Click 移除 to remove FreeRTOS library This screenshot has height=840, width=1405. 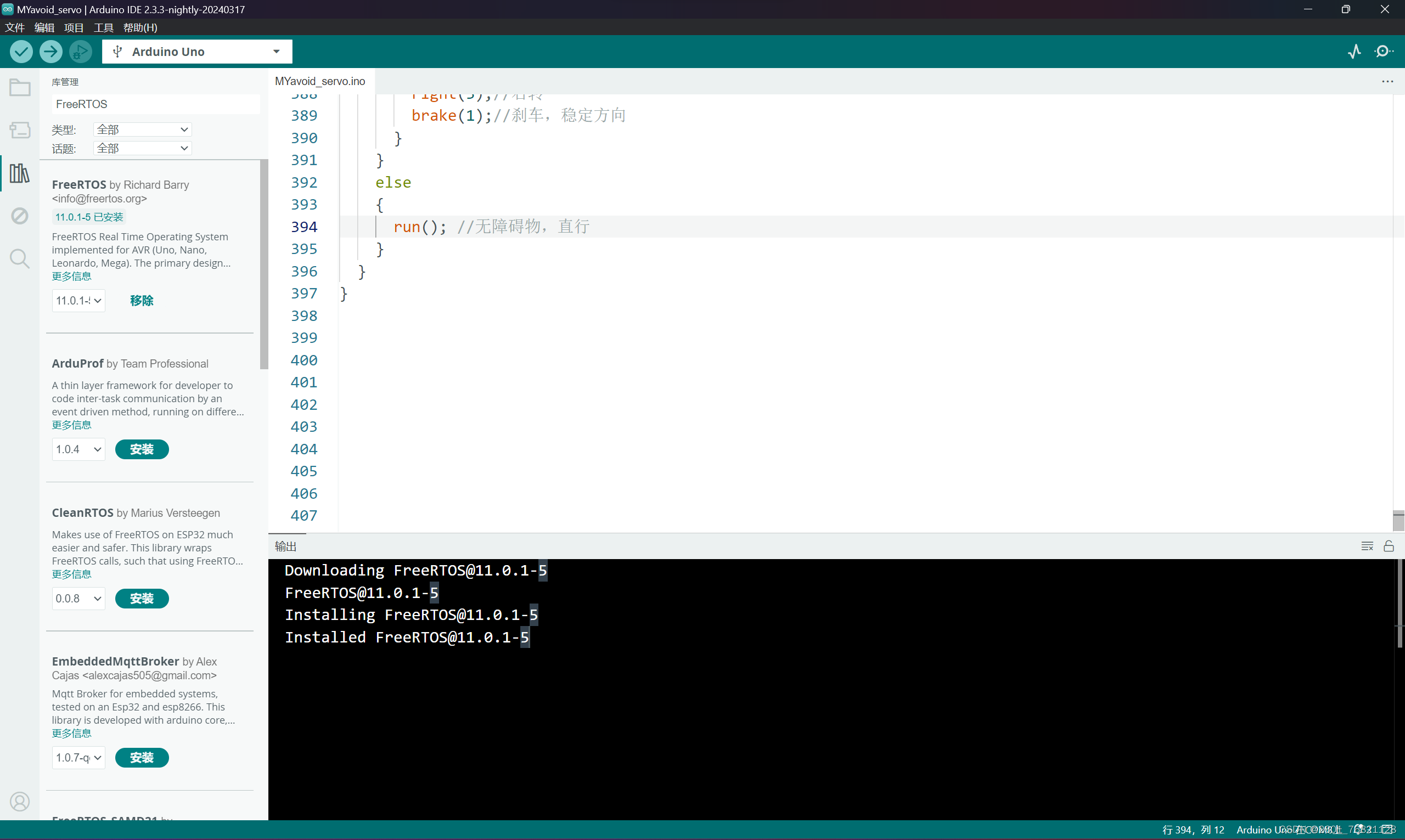click(142, 301)
